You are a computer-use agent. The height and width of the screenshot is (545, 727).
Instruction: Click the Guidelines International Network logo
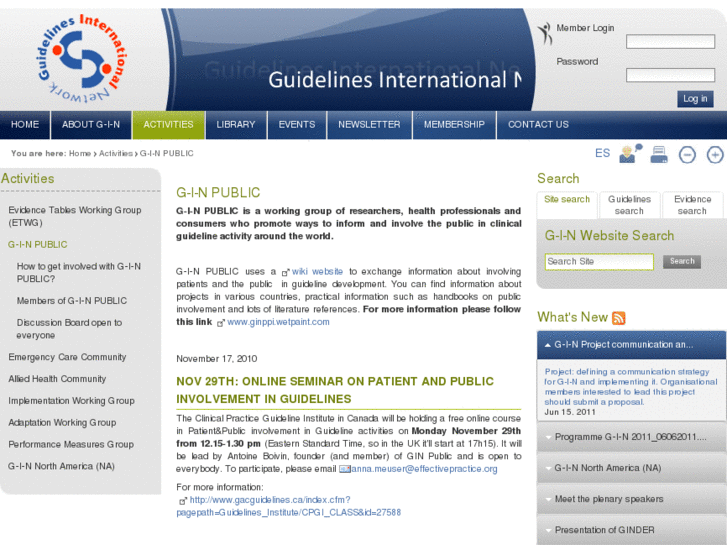(82, 58)
